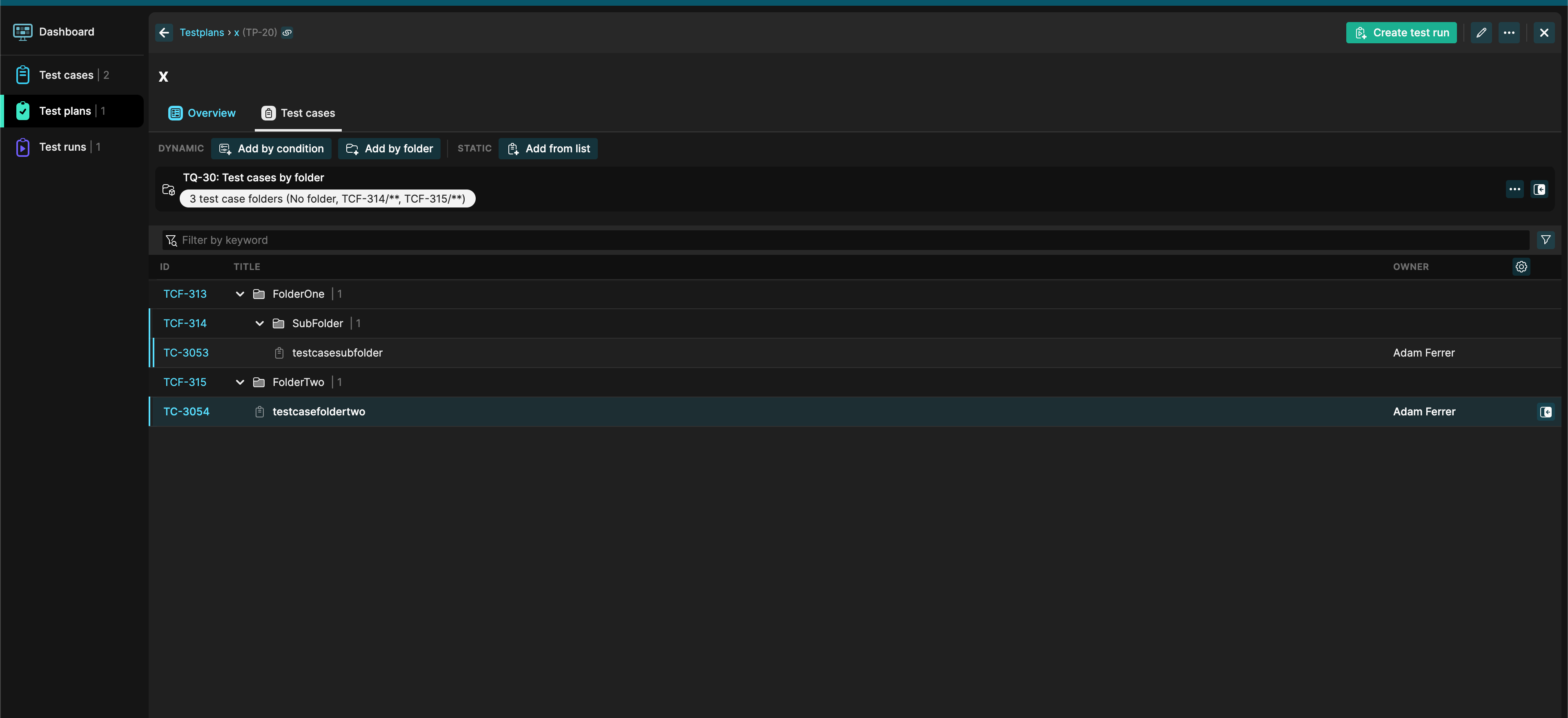Screen dimensions: 1568x718
Task: Open side panel for testcasefoldertwo row
Action: point(1546,412)
